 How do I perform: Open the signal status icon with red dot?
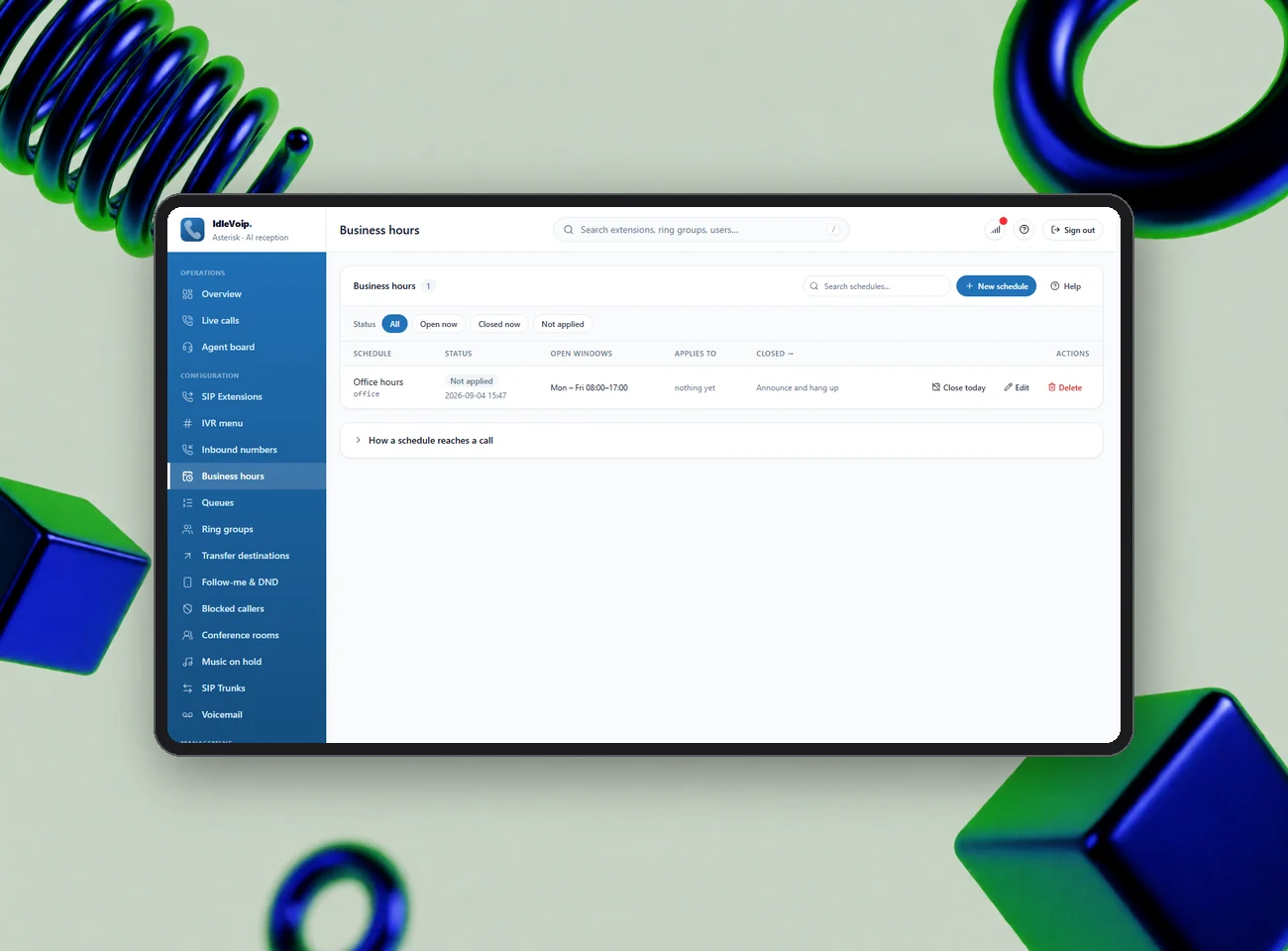pyautogui.click(x=996, y=230)
